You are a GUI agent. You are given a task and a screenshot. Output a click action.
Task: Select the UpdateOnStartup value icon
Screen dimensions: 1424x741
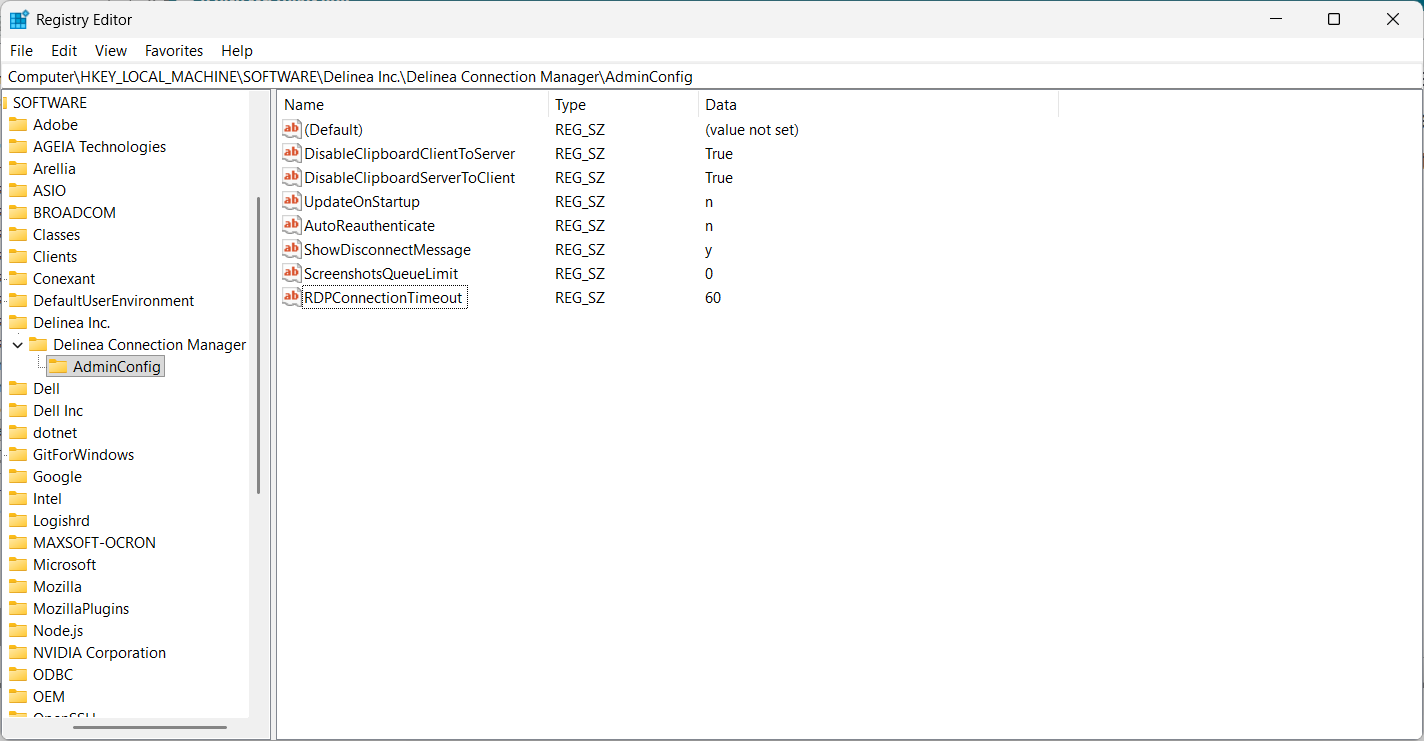tap(292, 201)
